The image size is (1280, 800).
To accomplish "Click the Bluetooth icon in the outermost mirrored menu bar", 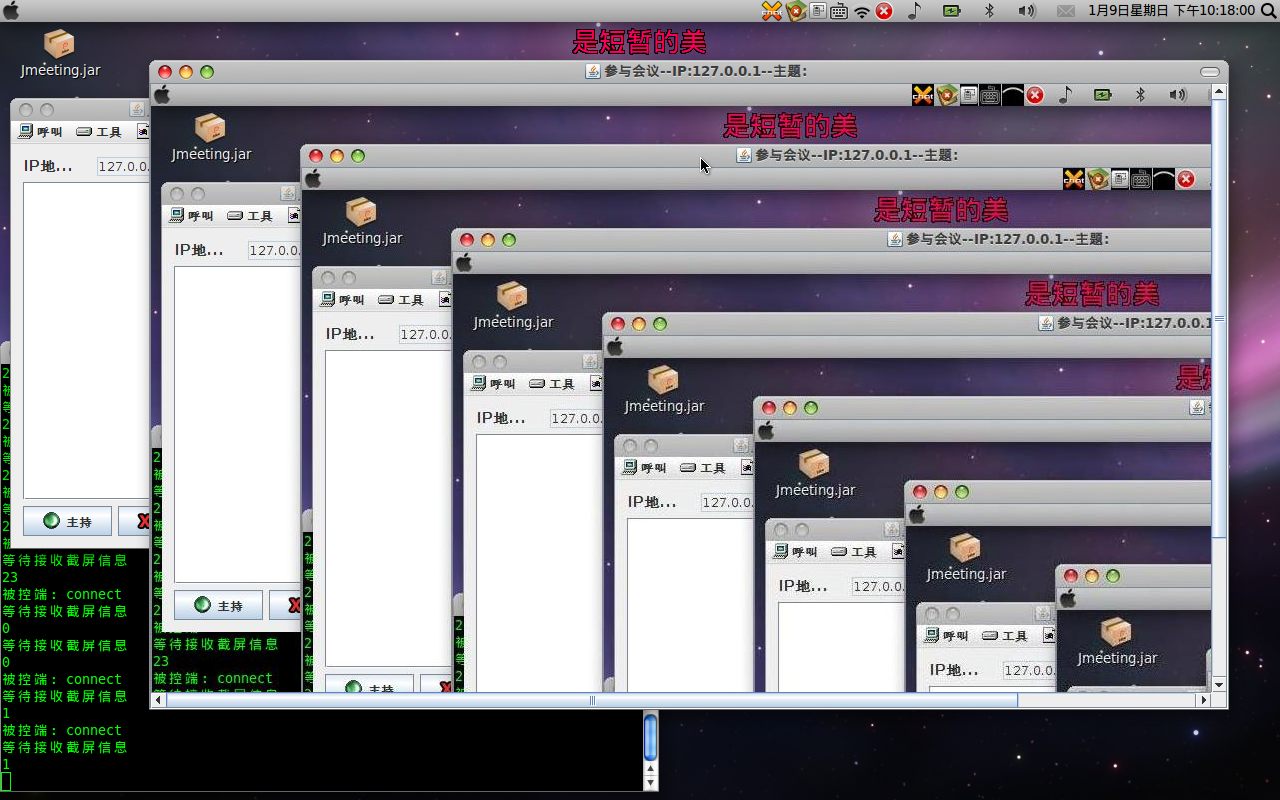I will pos(1140,95).
